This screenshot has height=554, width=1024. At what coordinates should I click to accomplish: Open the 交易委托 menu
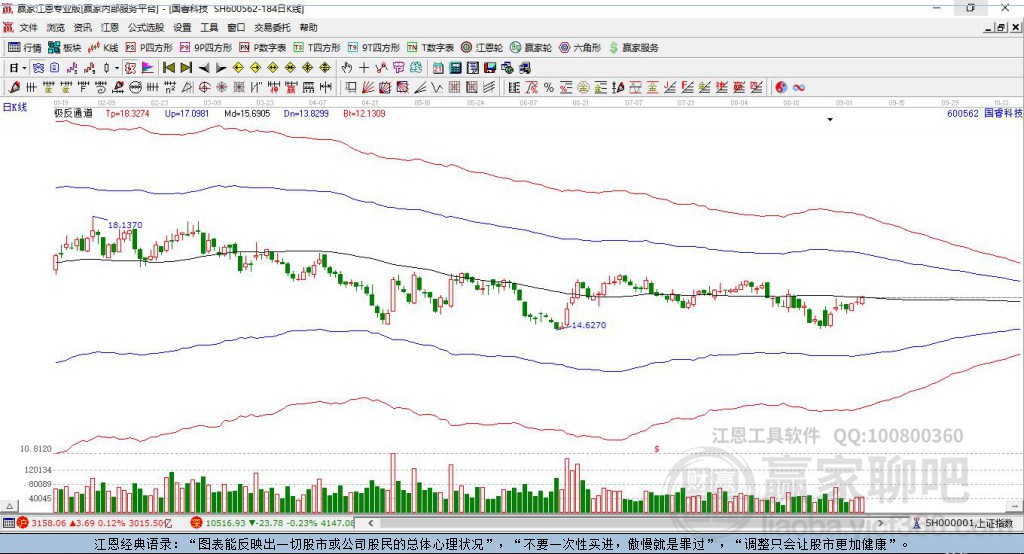point(272,27)
